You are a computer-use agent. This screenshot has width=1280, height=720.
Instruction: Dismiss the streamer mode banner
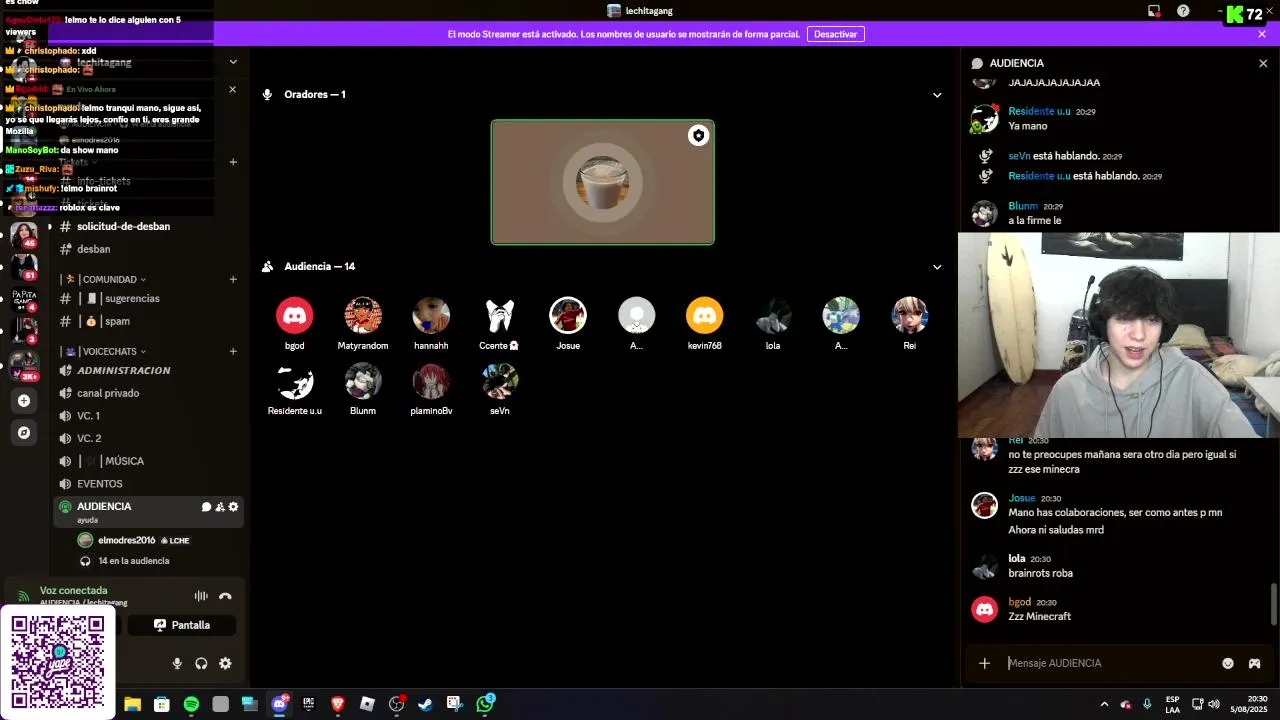[1262, 34]
